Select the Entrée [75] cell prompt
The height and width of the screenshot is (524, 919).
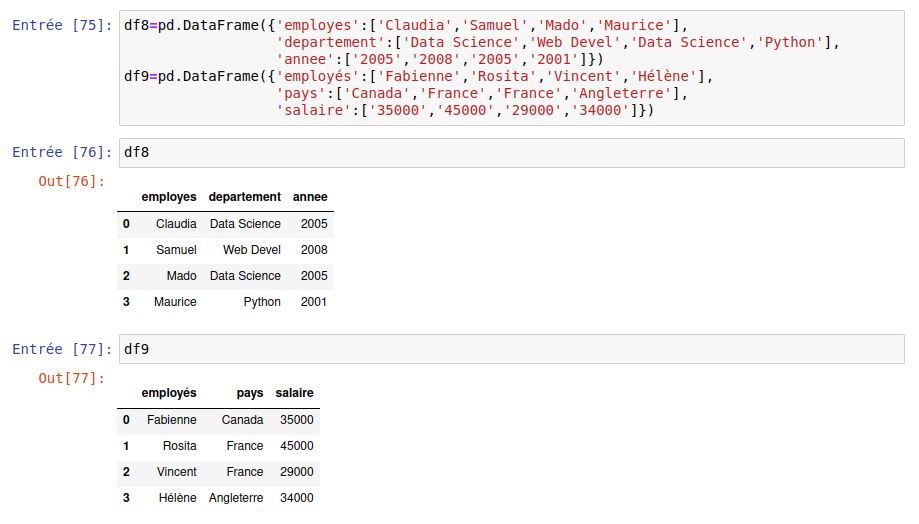click(62, 25)
